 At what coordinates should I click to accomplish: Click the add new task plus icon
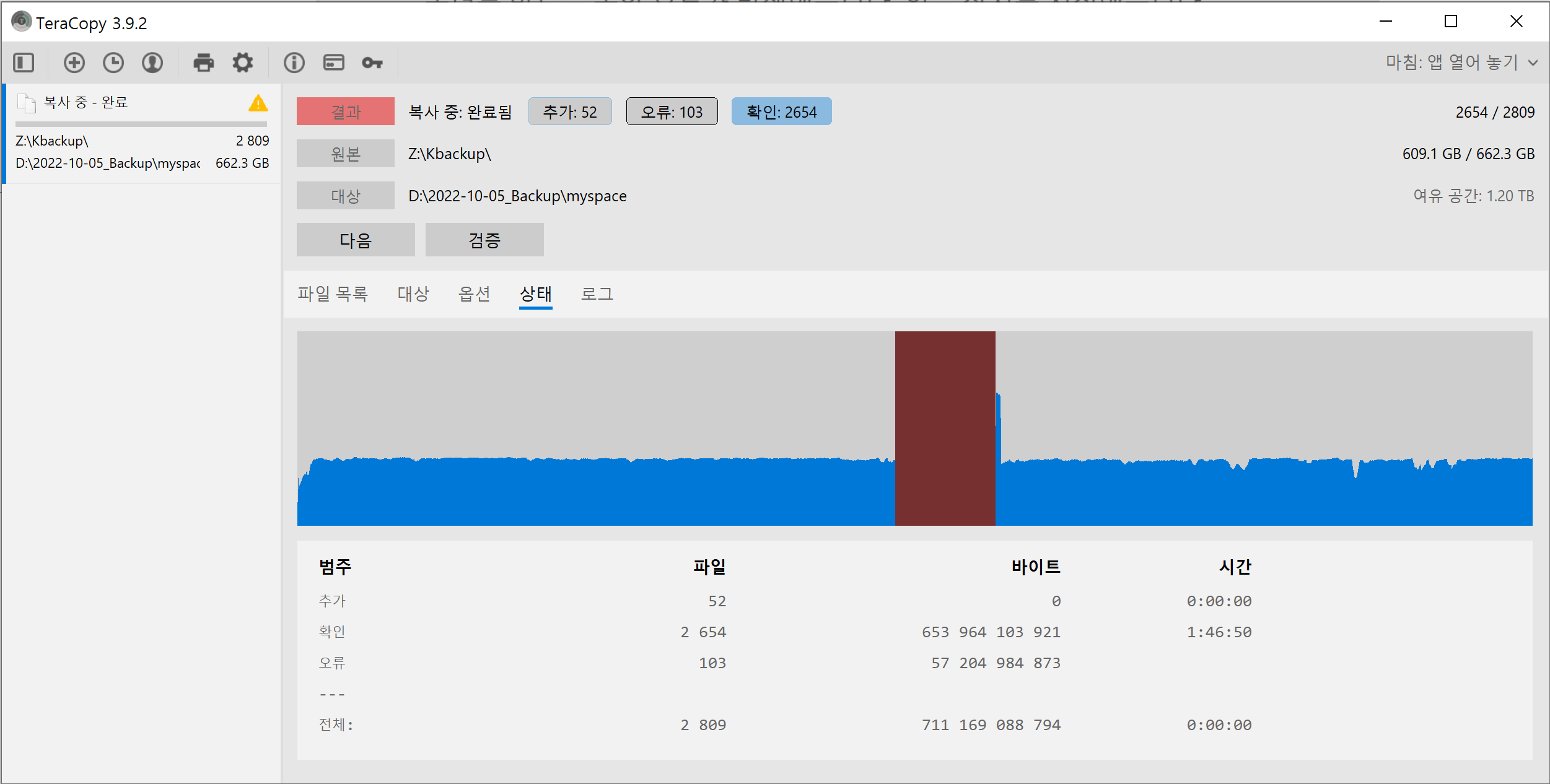pyautogui.click(x=74, y=63)
